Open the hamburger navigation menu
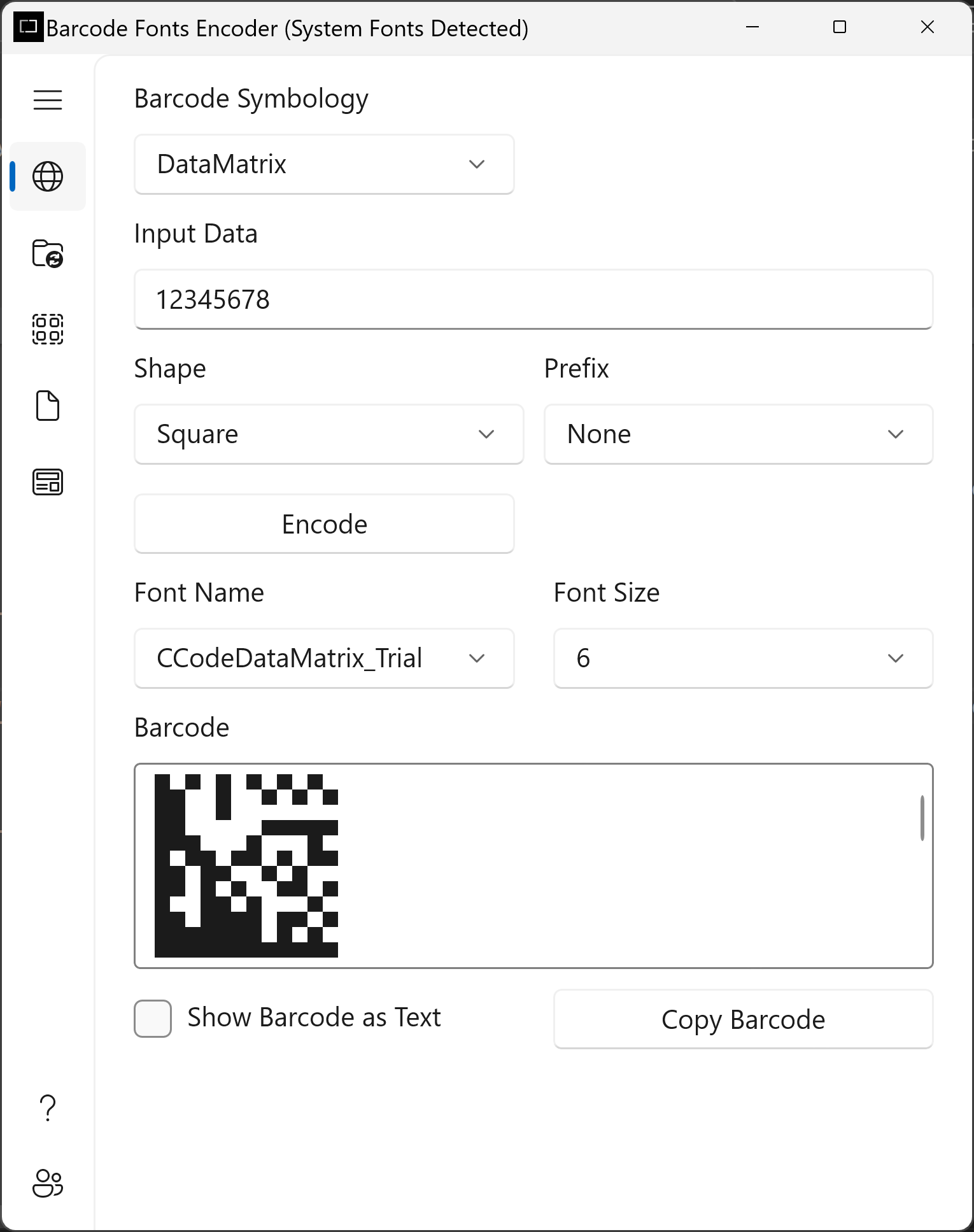Image resolution: width=974 pixels, height=1232 pixels. [x=48, y=100]
